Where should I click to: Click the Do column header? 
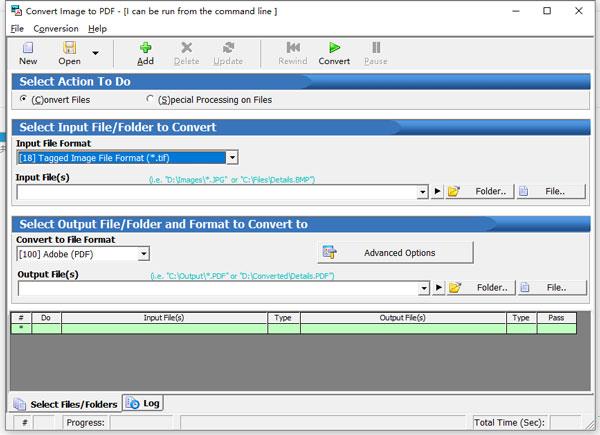(46, 318)
